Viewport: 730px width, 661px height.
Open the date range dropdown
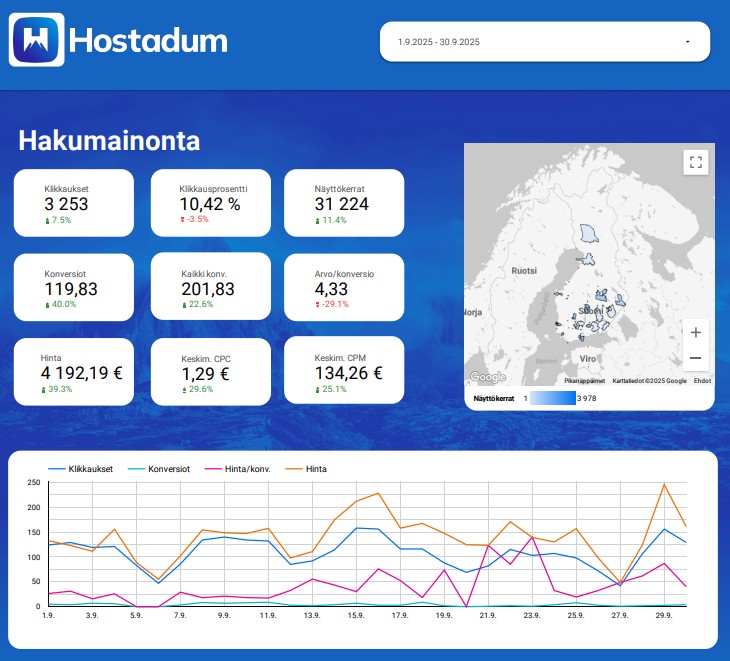(x=544, y=42)
